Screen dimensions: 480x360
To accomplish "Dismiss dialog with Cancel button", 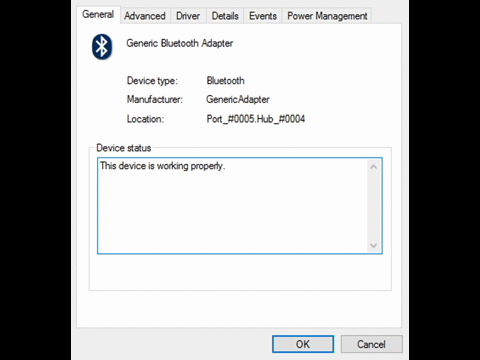I will tap(371, 344).
